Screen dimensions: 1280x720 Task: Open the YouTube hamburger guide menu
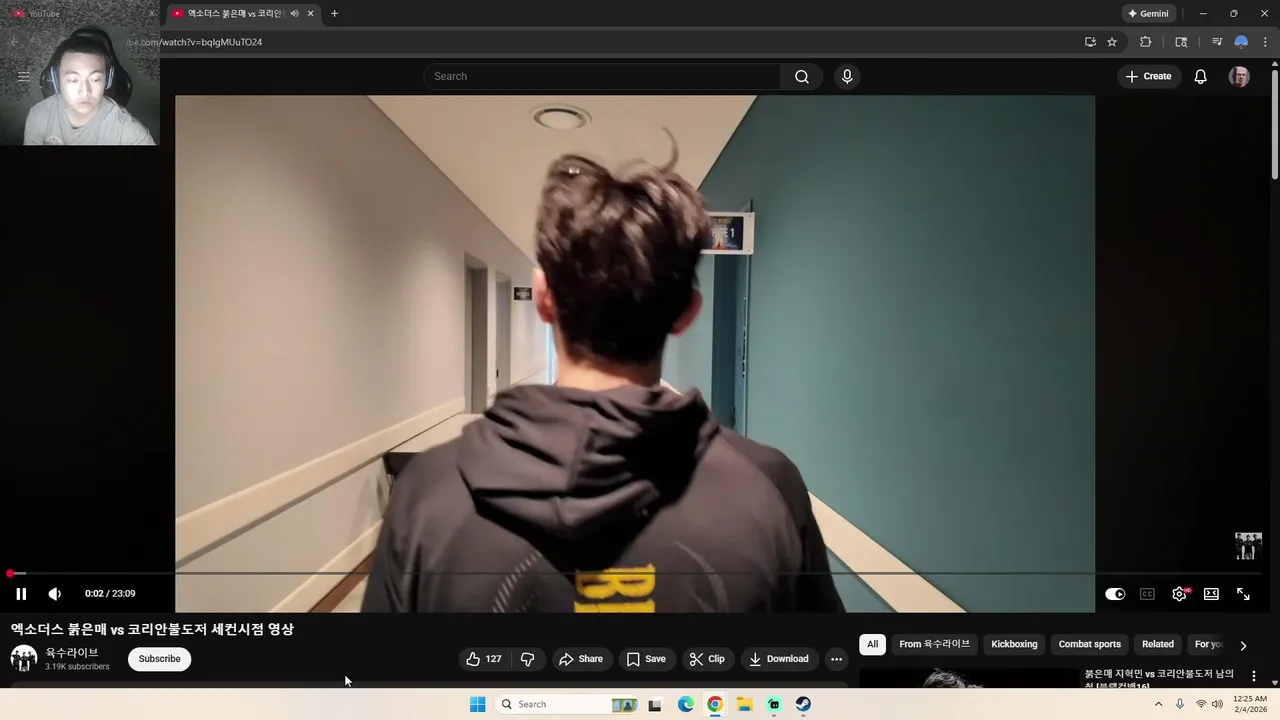point(24,77)
